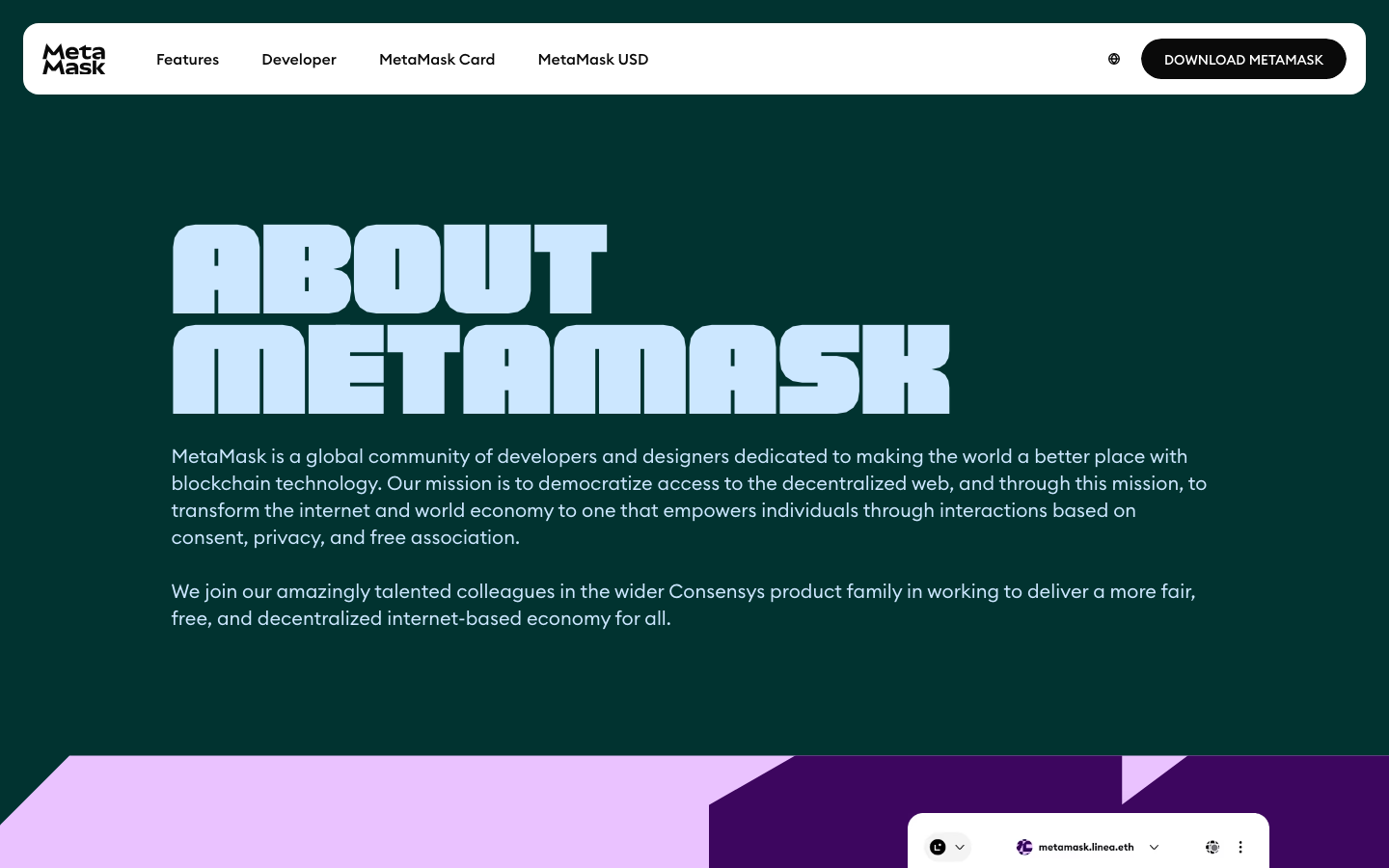The width and height of the screenshot is (1389, 868).
Task: Expand the chevron next to metamask.linea.eth
Action: (1154, 847)
